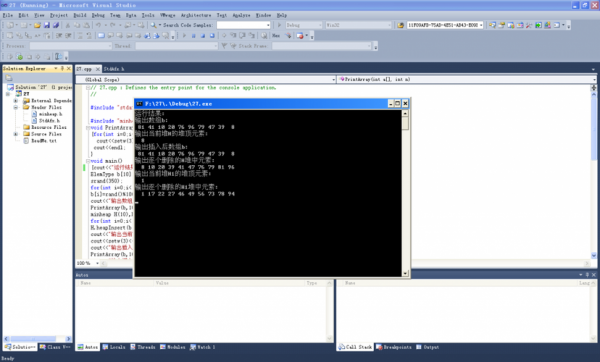
Task: Click the Undo arrow icon
Action: coord(99,25)
